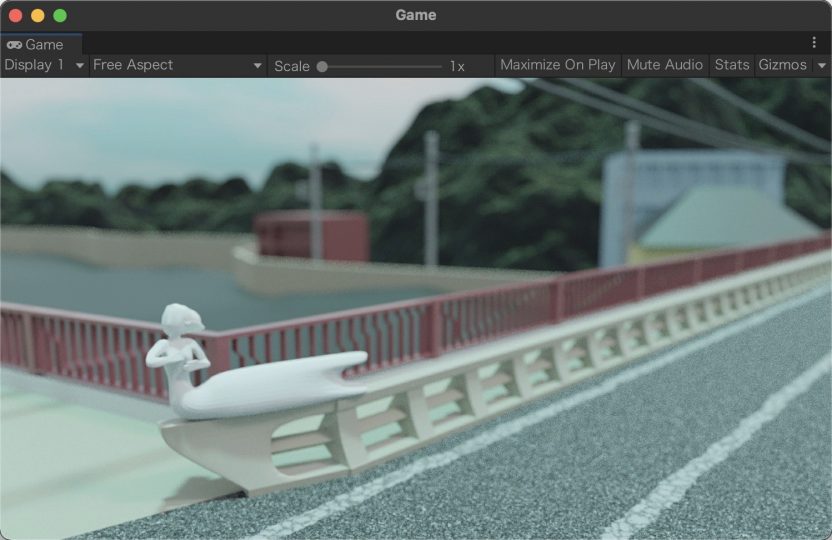
Task: Open the Display 1 dropdown
Action: pos(44,65)
